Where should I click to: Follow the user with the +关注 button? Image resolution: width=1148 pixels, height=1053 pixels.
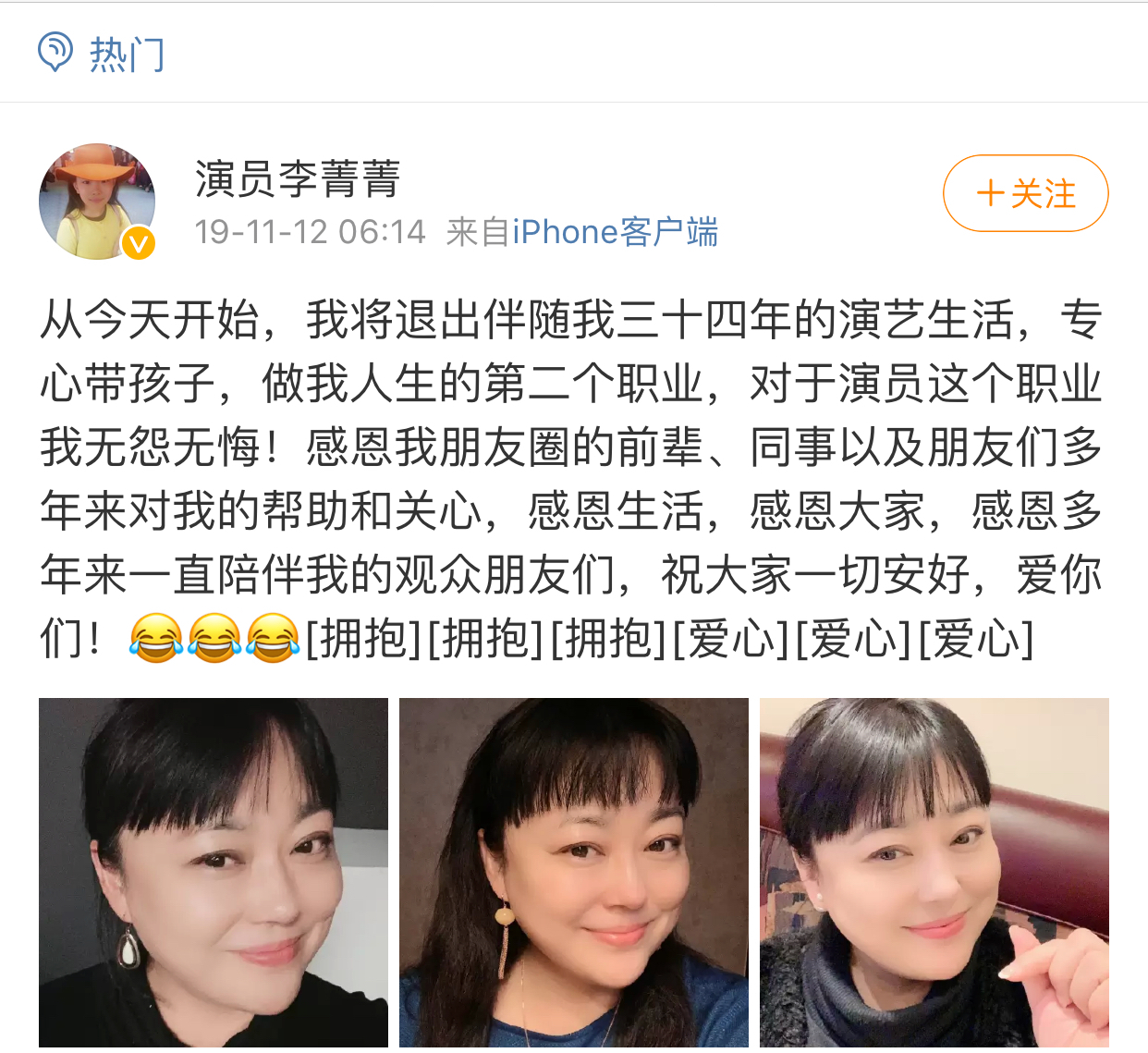pyautogui.click(x=1025, y=193)
